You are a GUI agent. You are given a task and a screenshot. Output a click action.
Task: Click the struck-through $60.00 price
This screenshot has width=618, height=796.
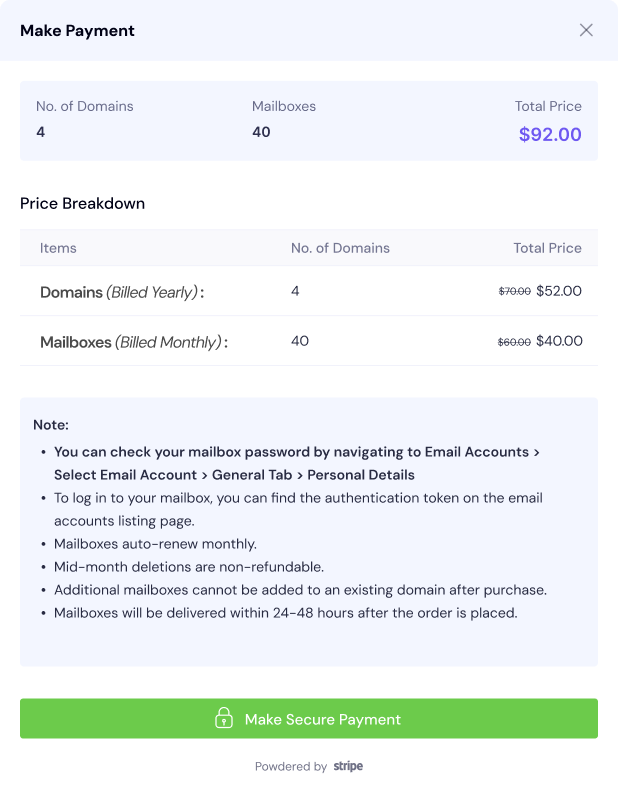coord(514,342)
